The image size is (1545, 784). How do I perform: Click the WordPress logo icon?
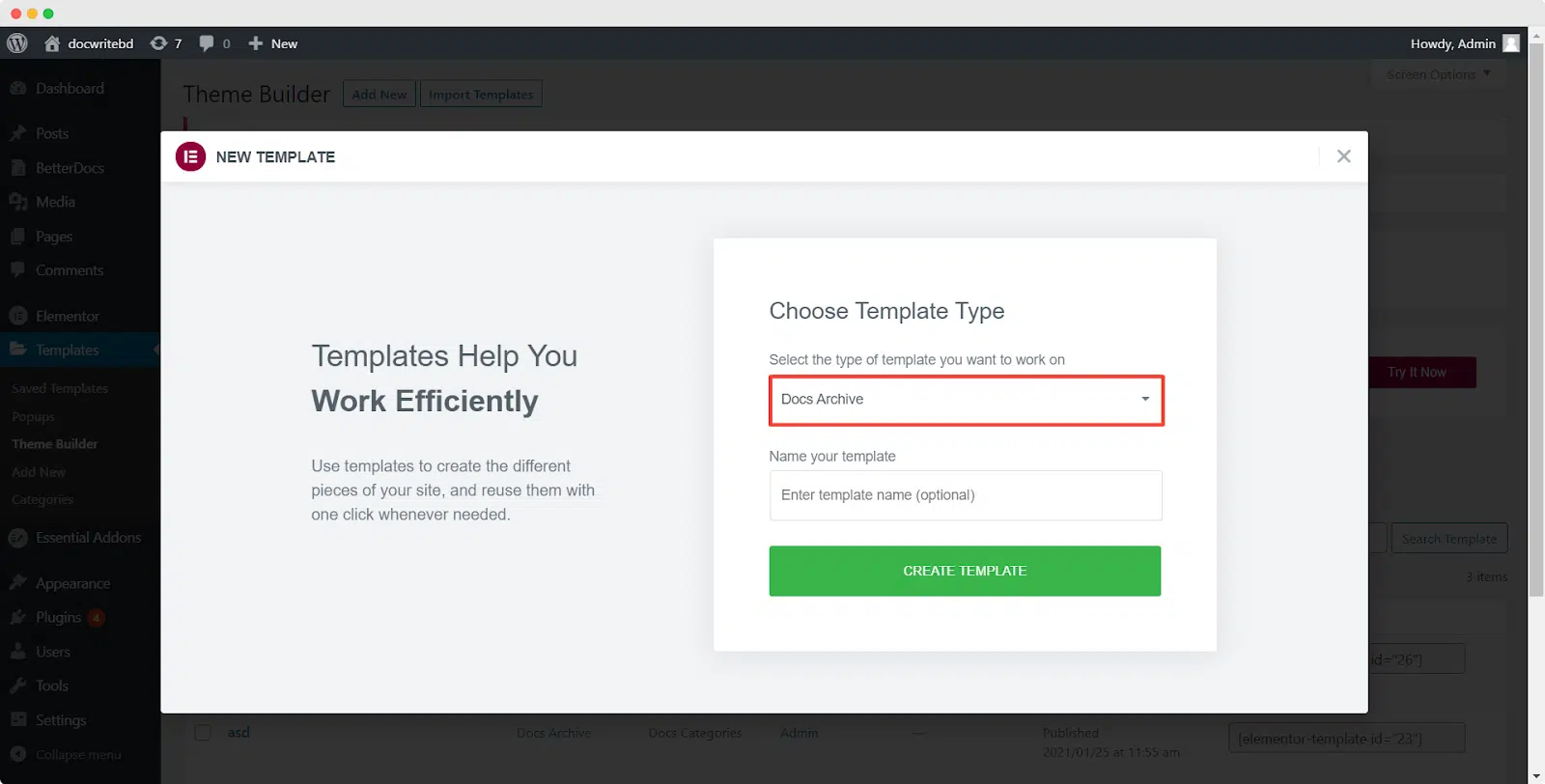(17, 43)
